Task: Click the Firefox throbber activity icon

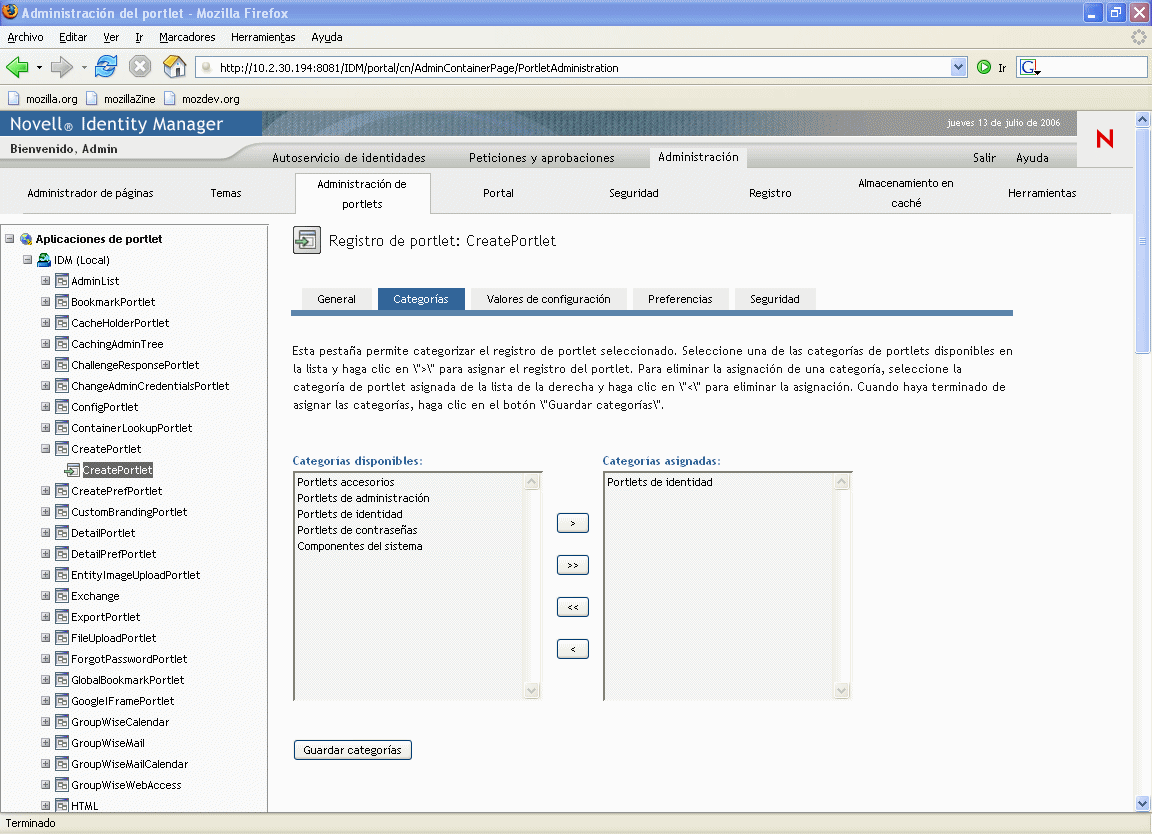Action: [x=1139, y=37]
